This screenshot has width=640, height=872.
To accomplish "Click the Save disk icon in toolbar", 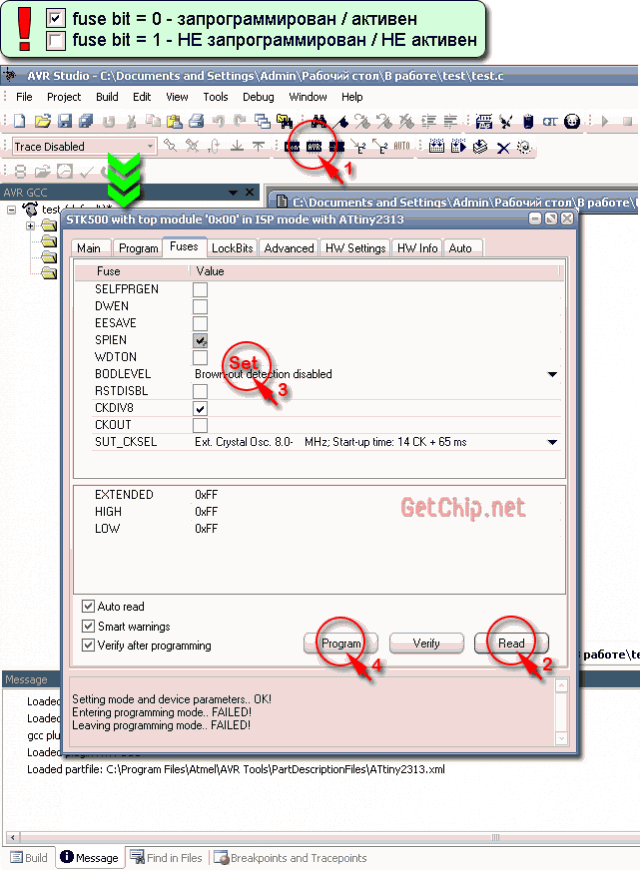I will click(64, 122).
